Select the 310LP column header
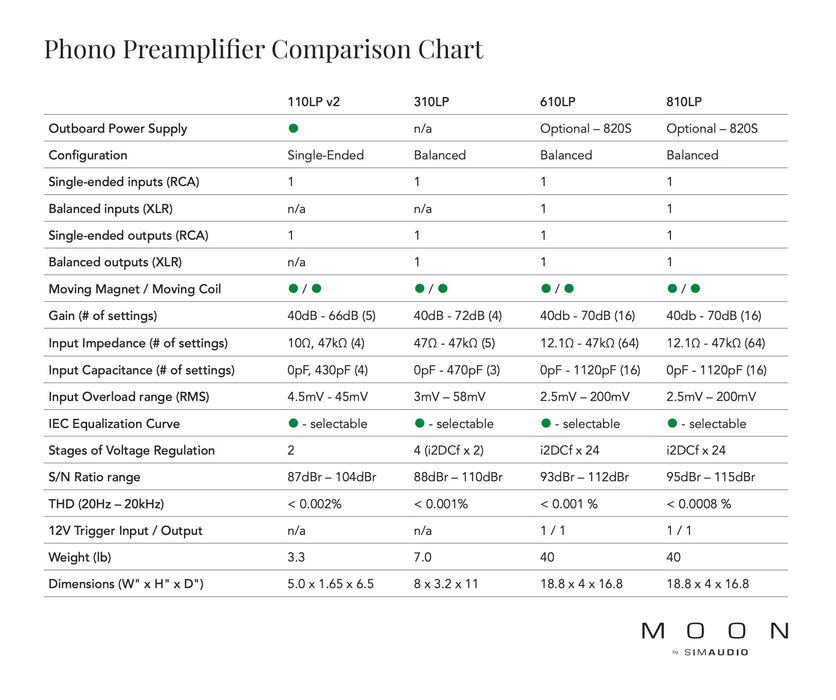Viewport: 836px width, 700px height. tap(432, 102)
